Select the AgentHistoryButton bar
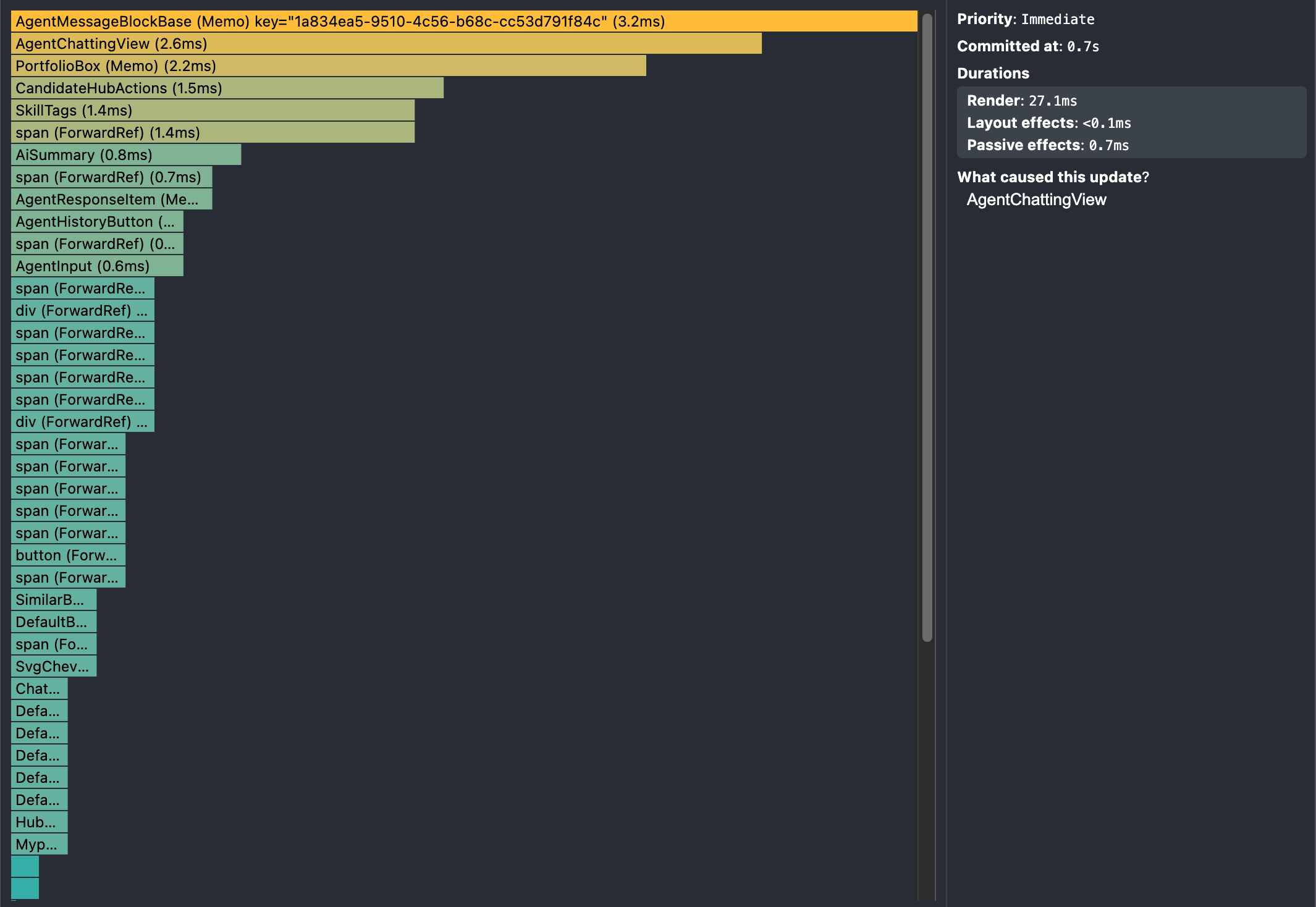 (97, 222)
